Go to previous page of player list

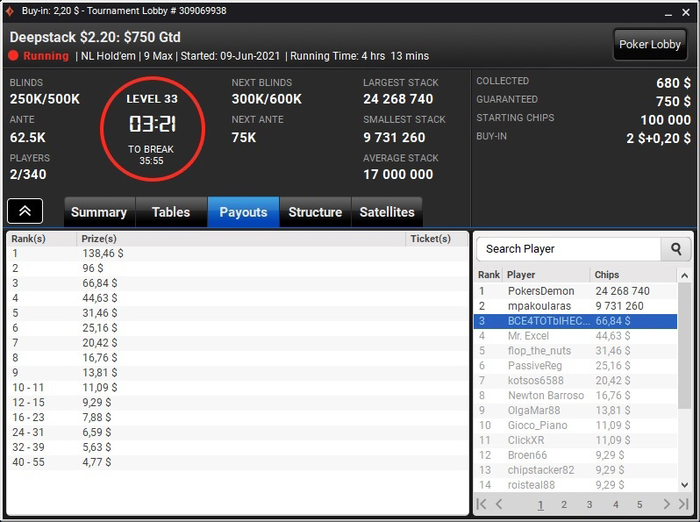[499, 504]
